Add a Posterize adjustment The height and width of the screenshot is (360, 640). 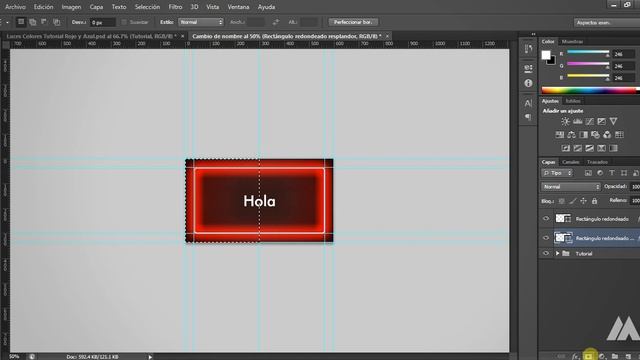coord(578,148)
